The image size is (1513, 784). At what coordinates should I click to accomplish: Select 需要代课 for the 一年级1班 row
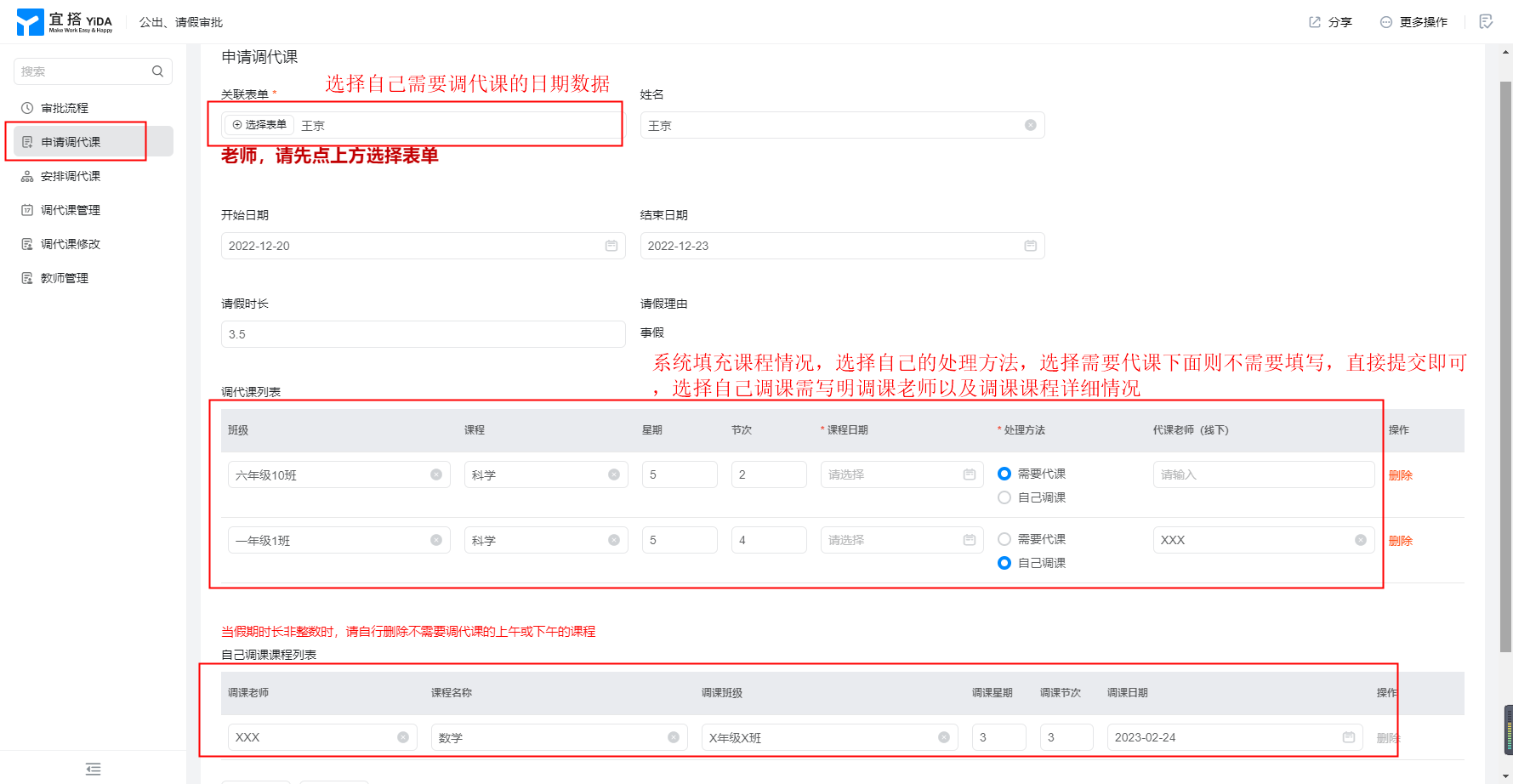(1004, 539)
